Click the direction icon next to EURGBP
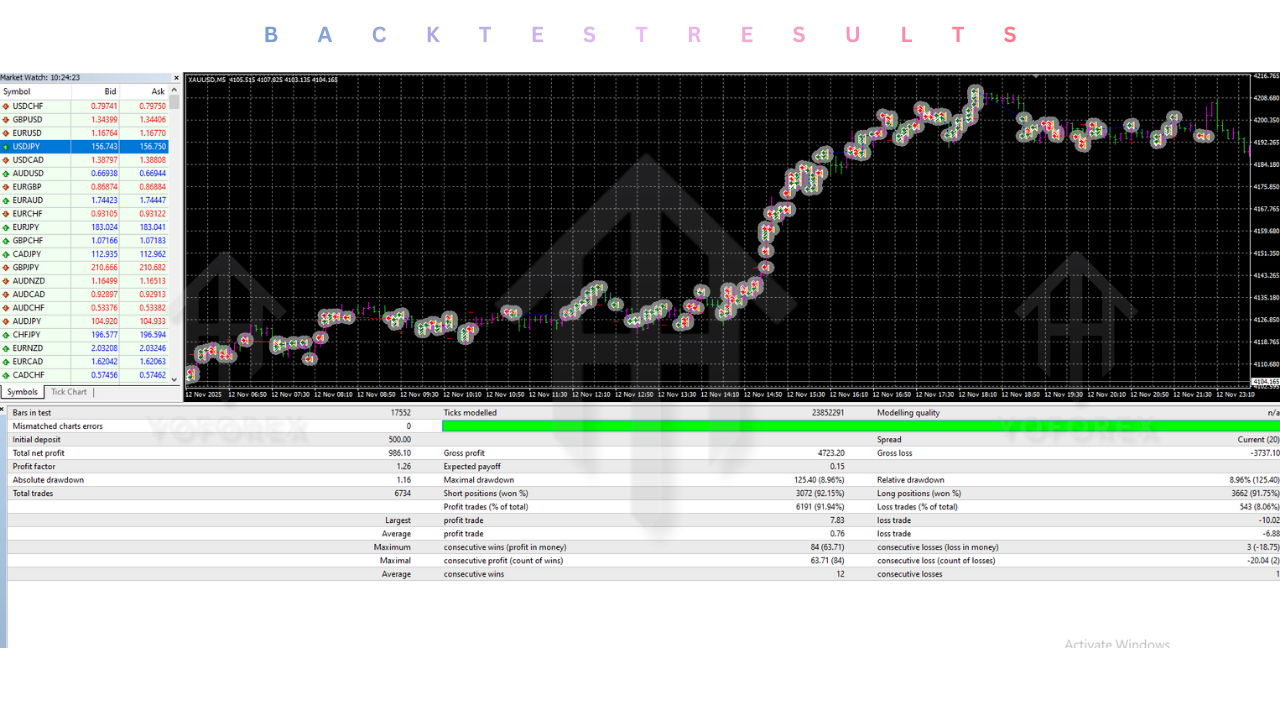Screen dimensions: 1280x720 (6, 187)
